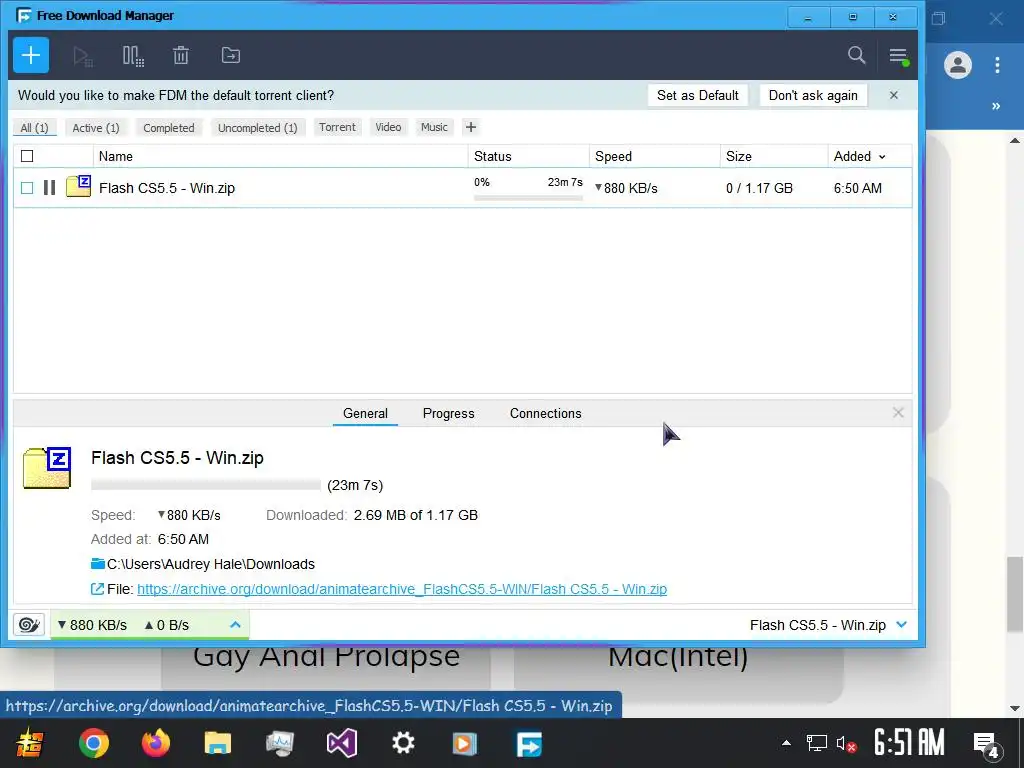Toggle snail mode speed limiter
The image size is (1024, 768).
click(x=29, y=625)
